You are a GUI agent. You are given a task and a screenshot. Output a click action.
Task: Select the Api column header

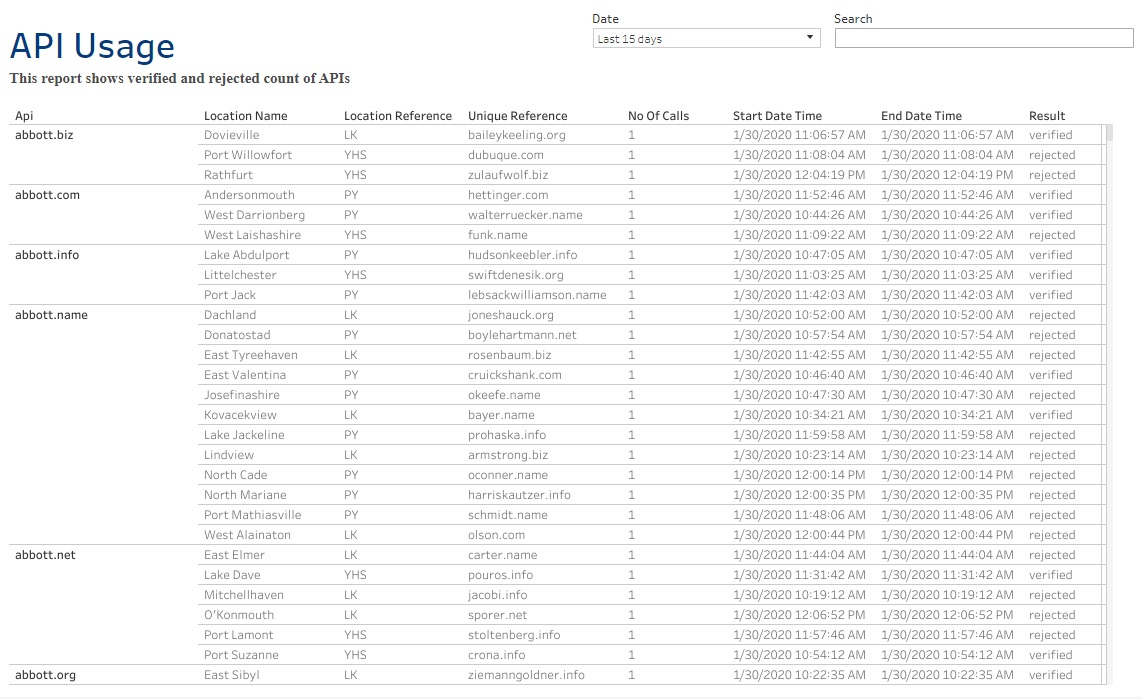pyautogui.click(x=24, y=116)
